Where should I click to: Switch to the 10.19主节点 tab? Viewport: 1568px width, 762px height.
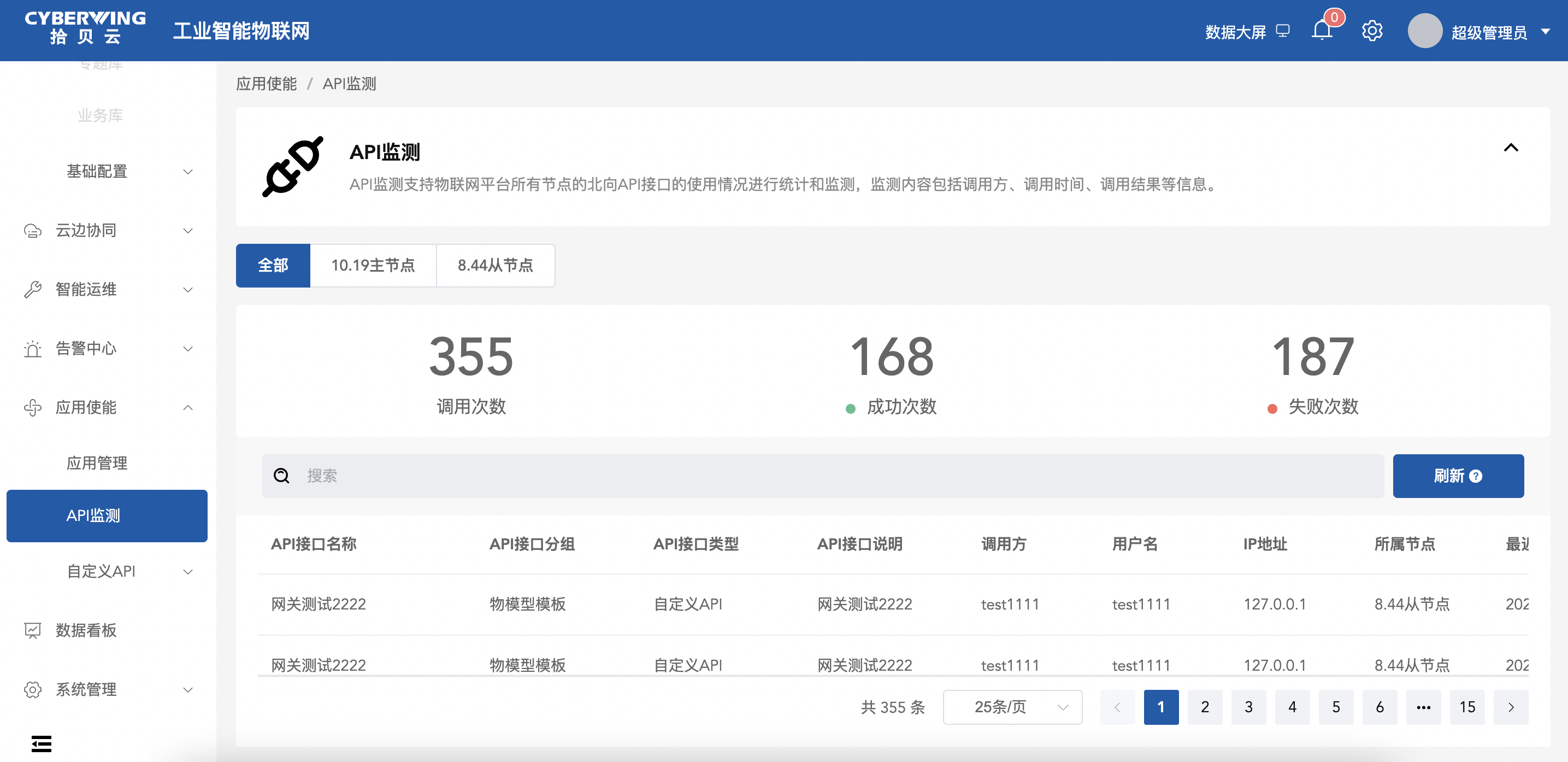point(373,266)
